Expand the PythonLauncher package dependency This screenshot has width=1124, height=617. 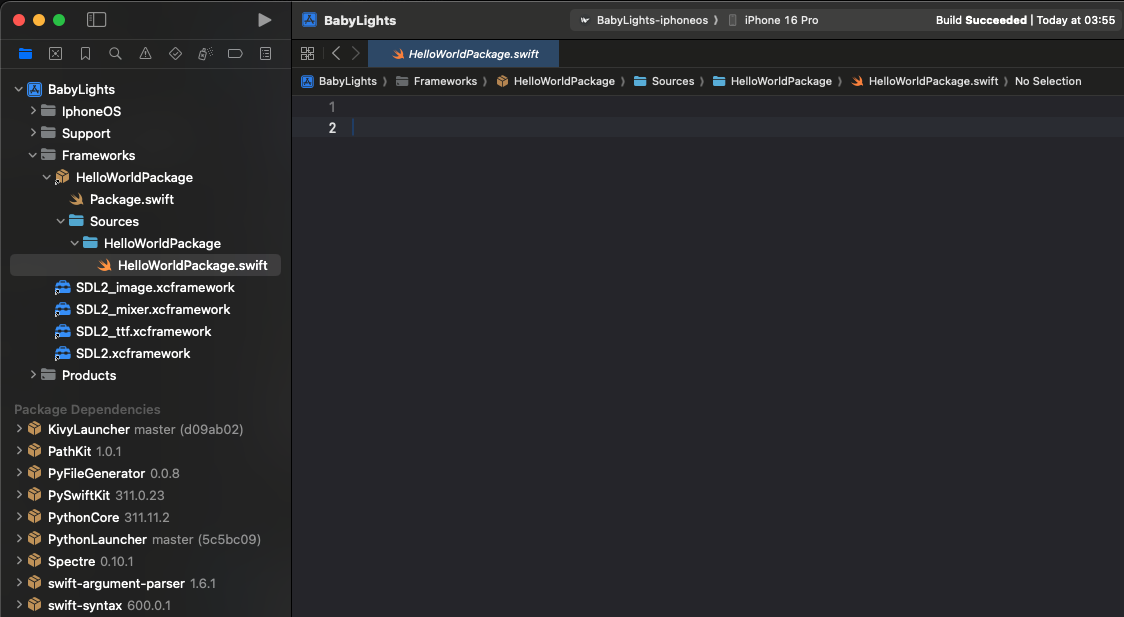tap(19, 539)
